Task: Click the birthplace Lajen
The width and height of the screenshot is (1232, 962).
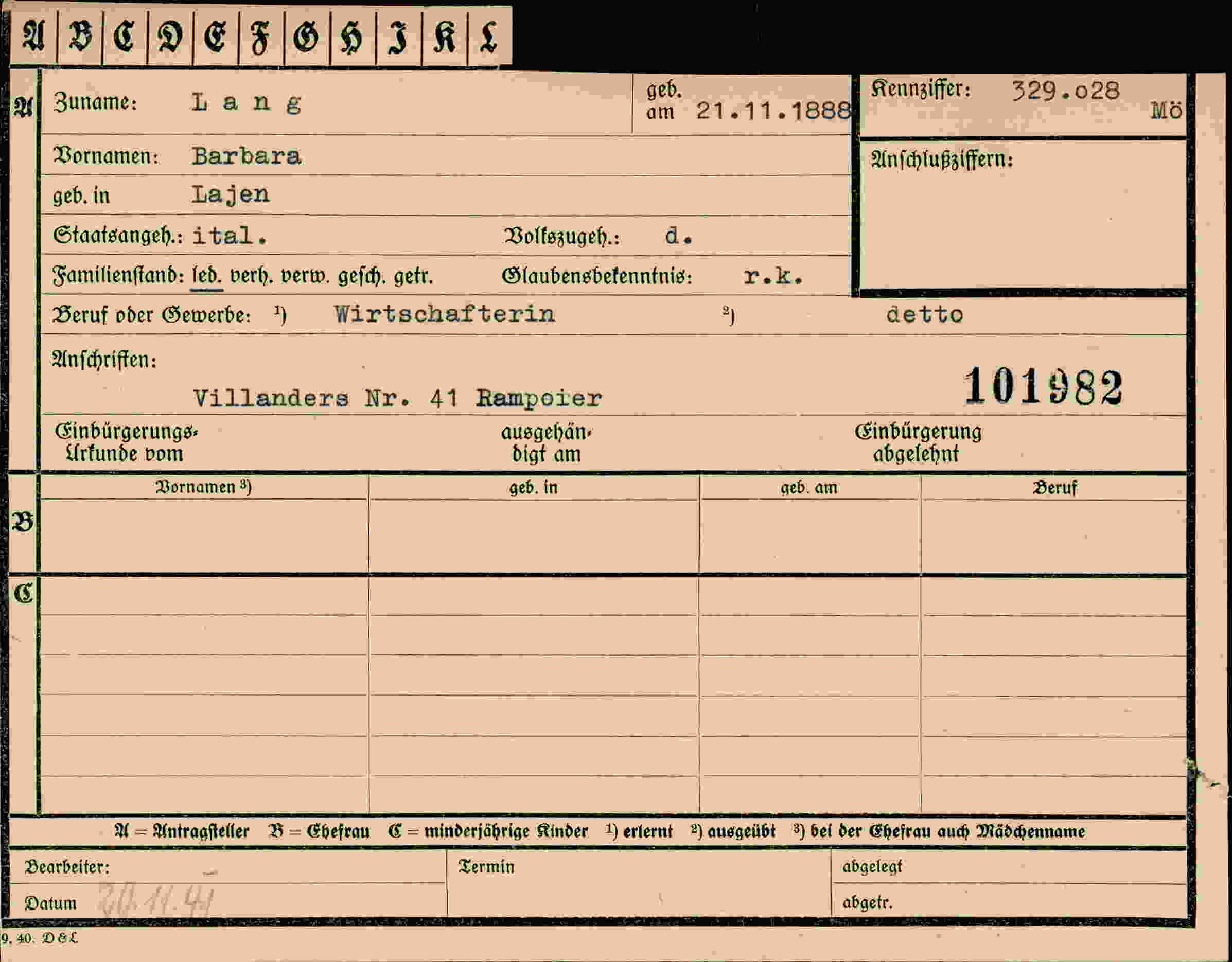Action: (231, 195)
